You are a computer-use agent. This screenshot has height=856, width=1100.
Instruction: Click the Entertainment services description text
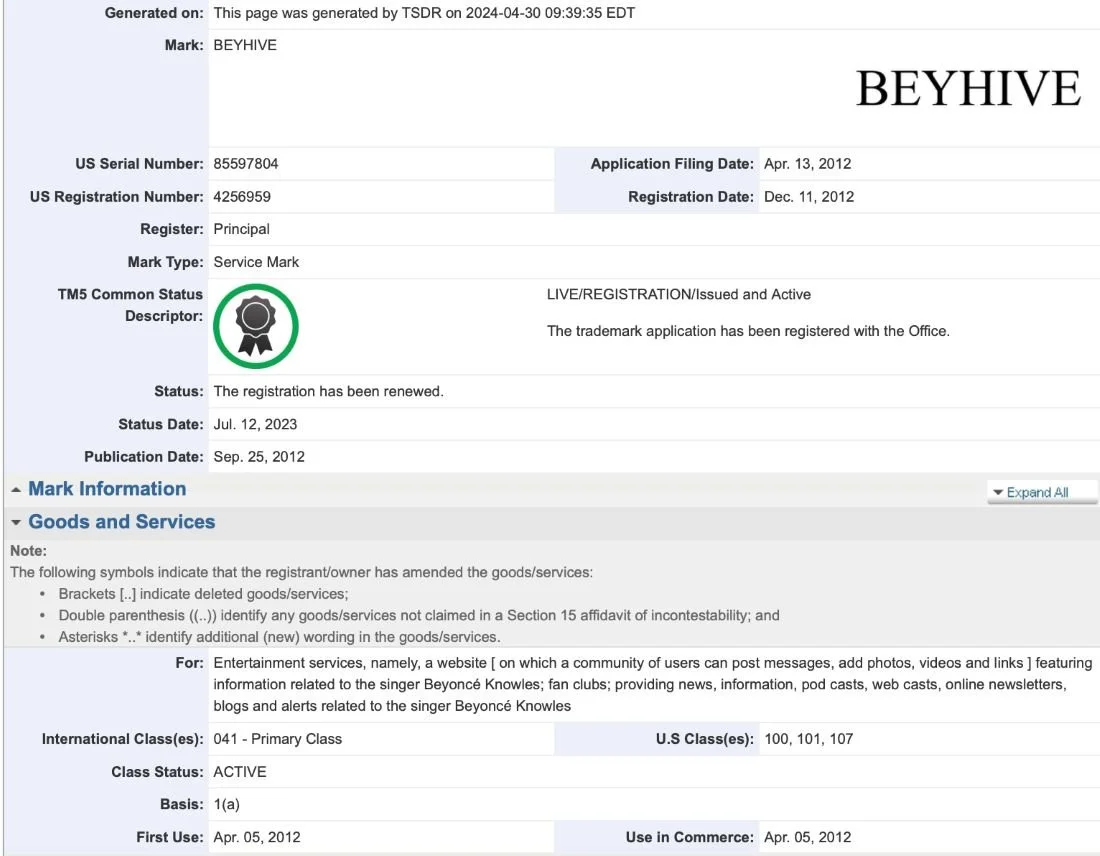pyautogui.click(x=652, y=684)
